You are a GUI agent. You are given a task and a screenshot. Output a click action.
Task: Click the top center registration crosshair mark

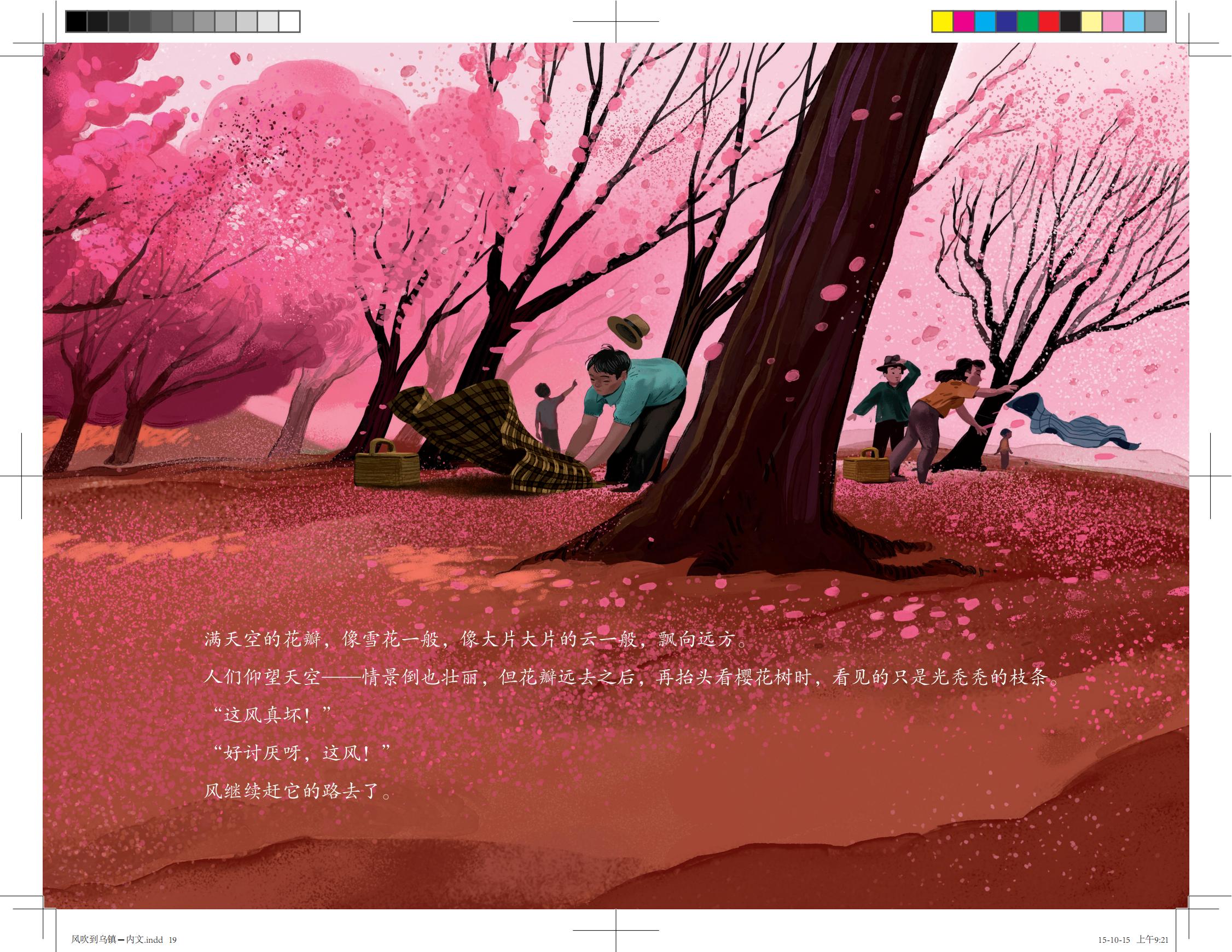[616, 21]
